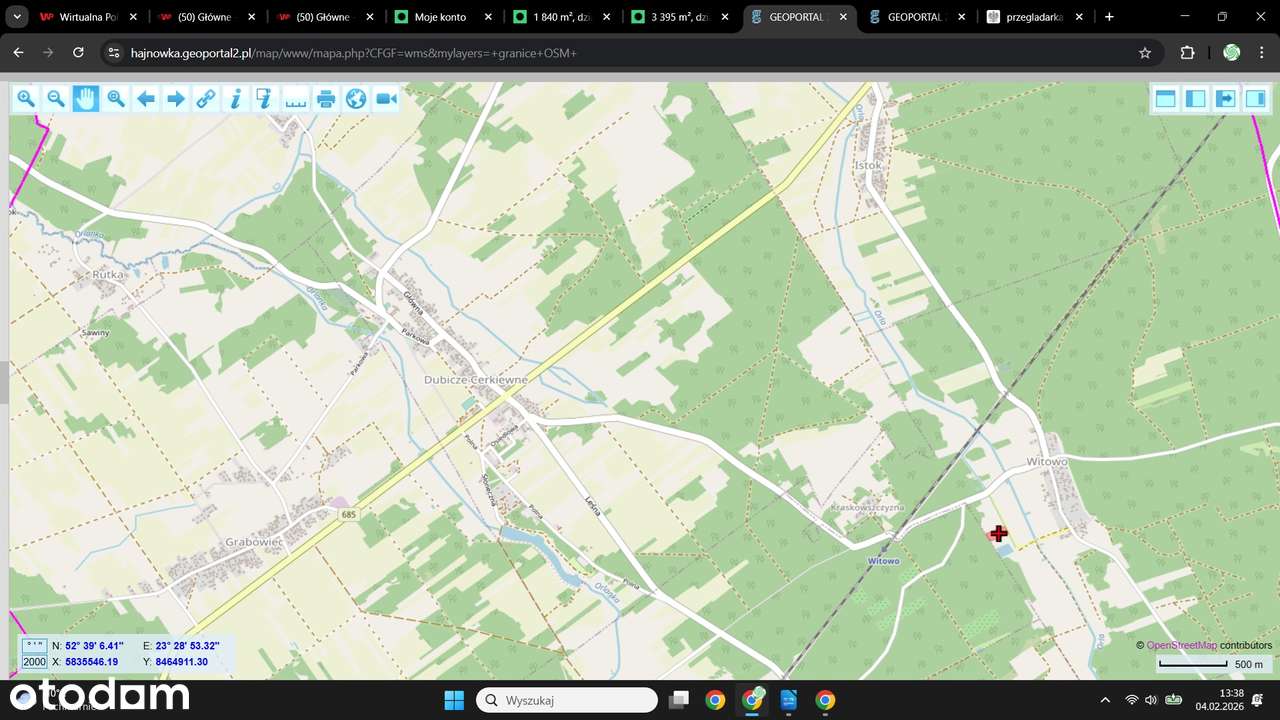Click the panel arrow expand control
Image resolution: width=1280 pixels, height=720 pixels.
1226,98
